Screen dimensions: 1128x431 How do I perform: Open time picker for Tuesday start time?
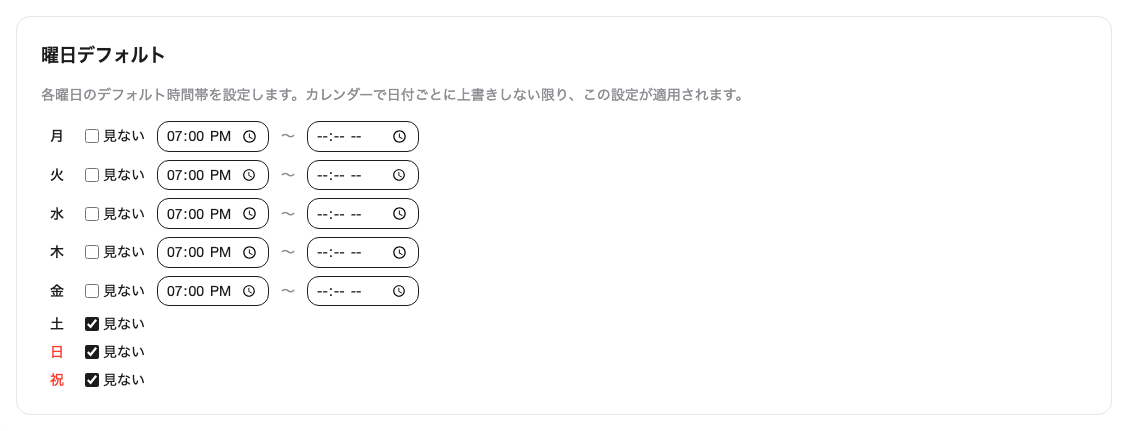coord(250,175)
